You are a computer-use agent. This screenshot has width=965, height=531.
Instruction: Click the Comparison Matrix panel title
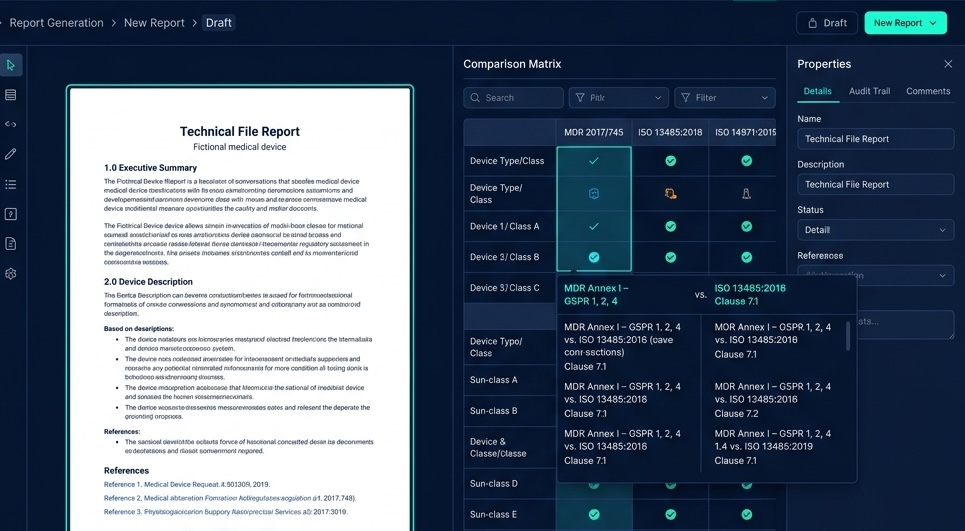(512, 64)
